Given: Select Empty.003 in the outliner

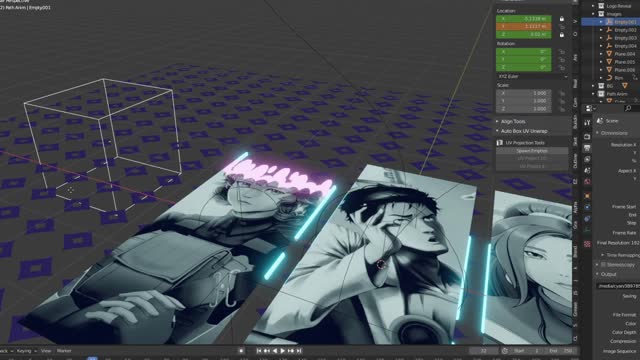Looking at the screenshot, I should (626, 38).
